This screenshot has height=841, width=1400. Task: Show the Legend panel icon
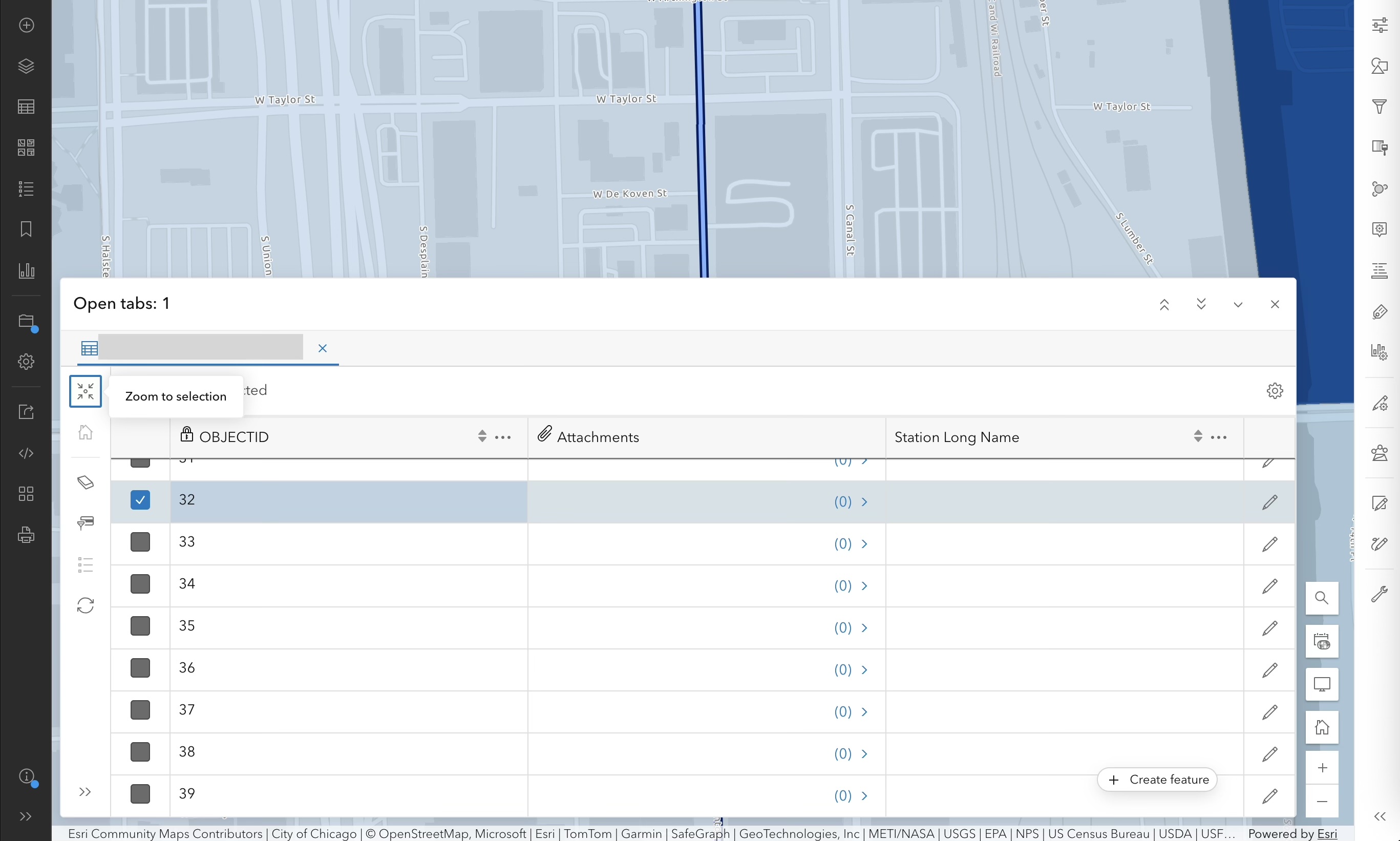[26, 188]
